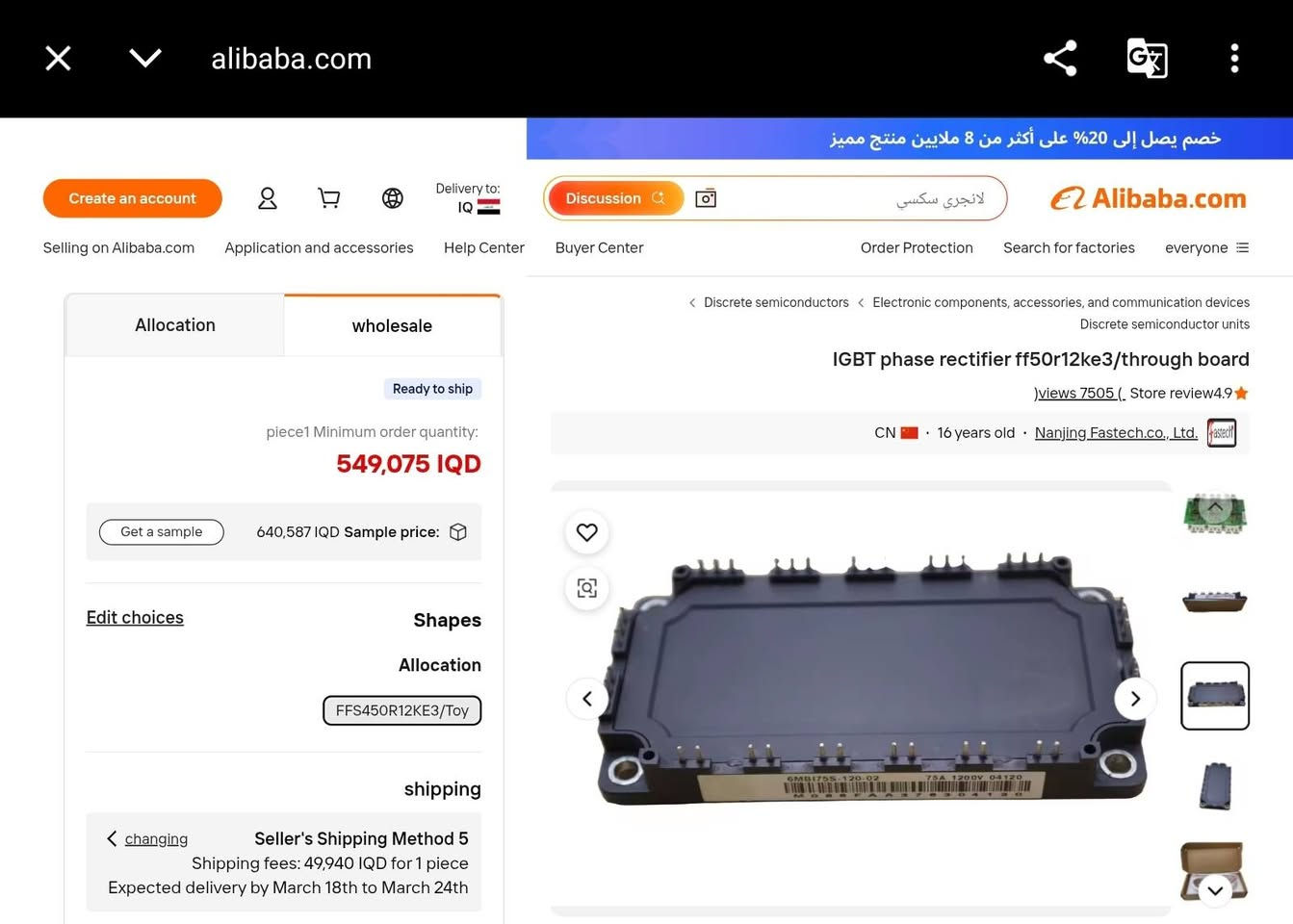
Task: Select the FFS450R12KE3/Toy allocation option
Action: coord(402,710)
